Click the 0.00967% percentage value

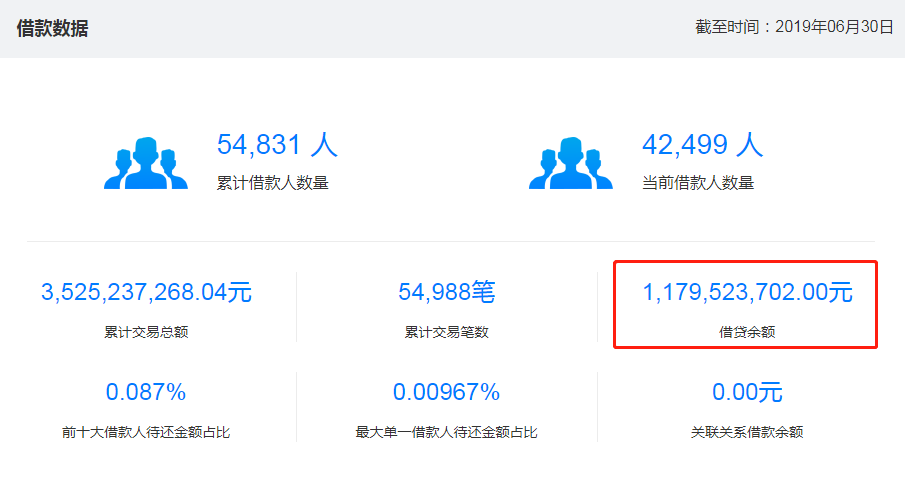[447, 392]
